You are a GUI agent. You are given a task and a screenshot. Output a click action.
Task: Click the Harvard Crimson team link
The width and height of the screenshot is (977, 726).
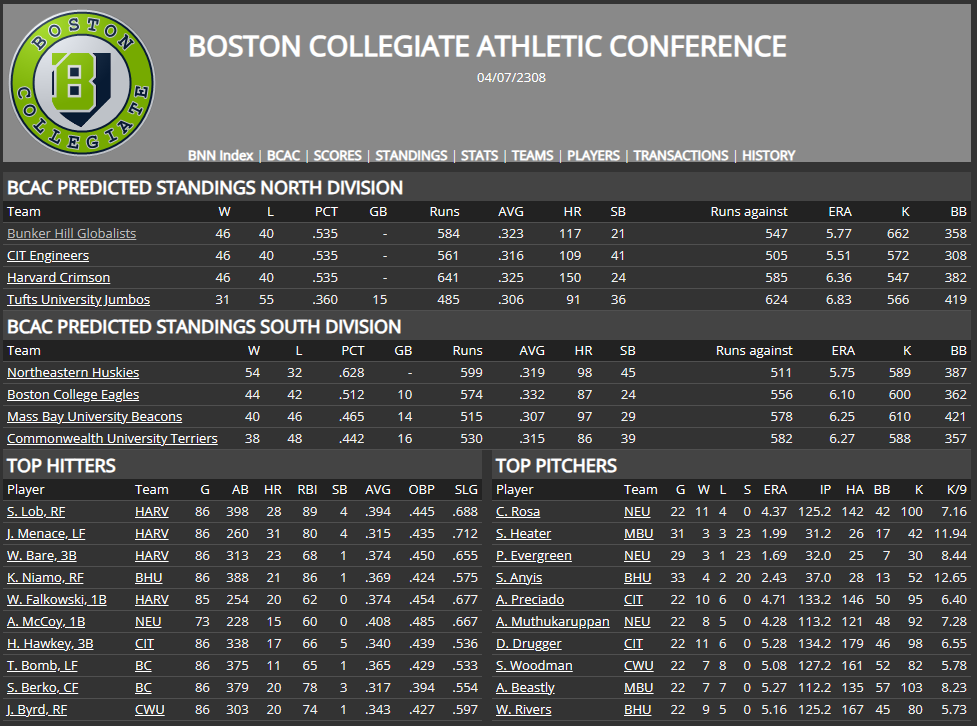pyautogui.click(x=58, y=277)
